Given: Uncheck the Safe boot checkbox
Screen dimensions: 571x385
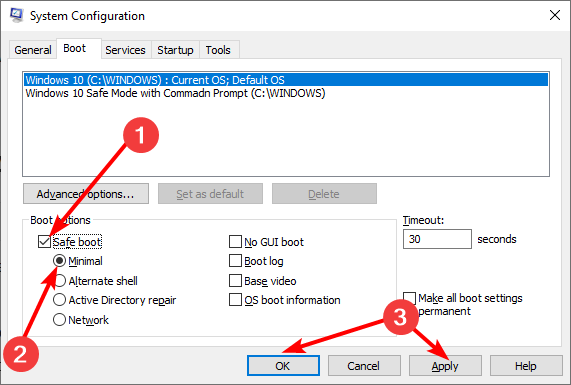Looking at the screenshot, I should [x=44, y=242].
